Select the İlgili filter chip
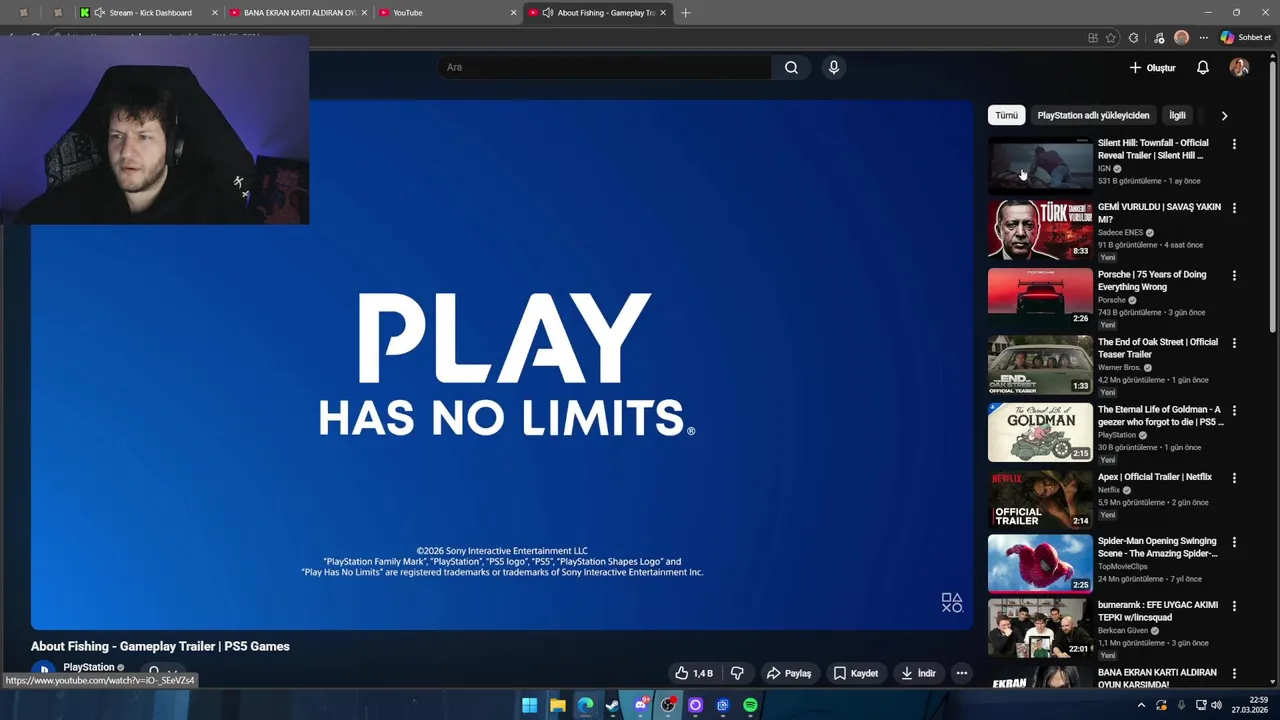The width and height of the screenshot is (1280, 720). click(x=1178, y=115)
